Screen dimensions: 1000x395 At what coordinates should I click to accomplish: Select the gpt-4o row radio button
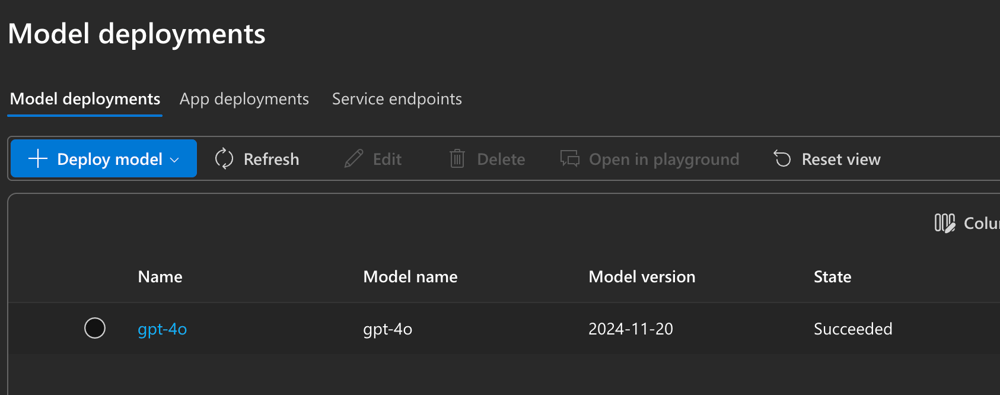click(95, 328)
